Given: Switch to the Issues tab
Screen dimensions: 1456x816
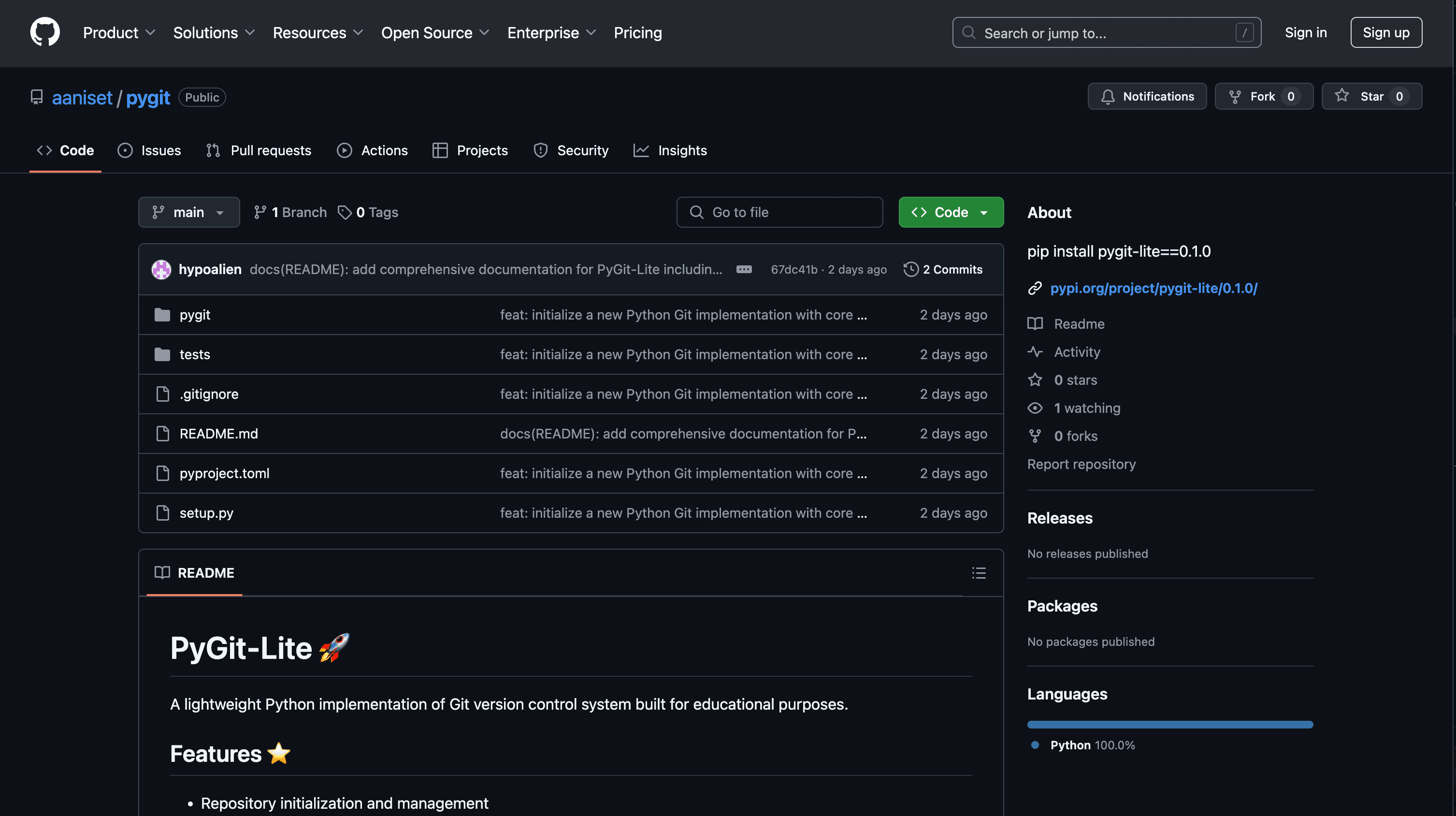Looking at the screenshot, I should tap(149, 150).
